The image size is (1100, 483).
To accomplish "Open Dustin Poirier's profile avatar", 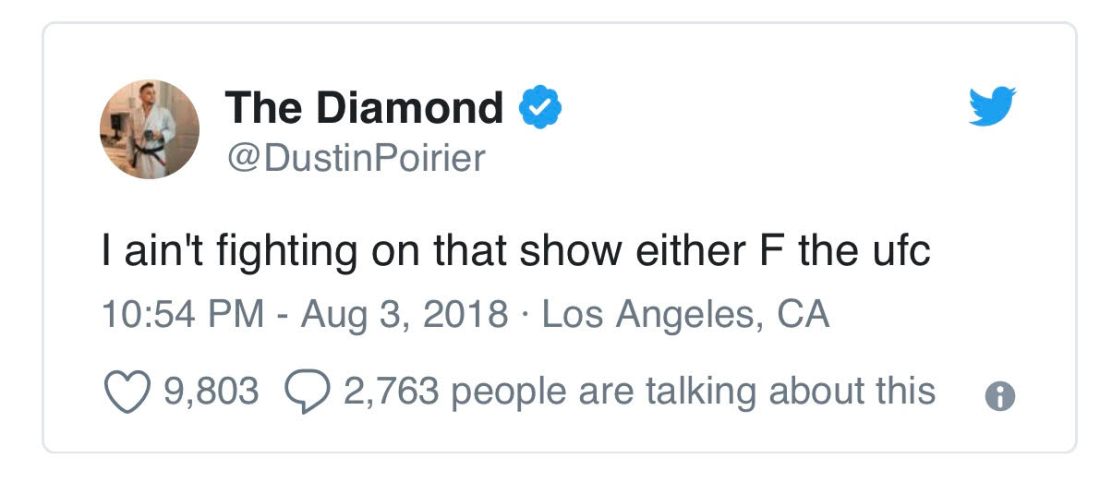I will click(x=149, y=129).
